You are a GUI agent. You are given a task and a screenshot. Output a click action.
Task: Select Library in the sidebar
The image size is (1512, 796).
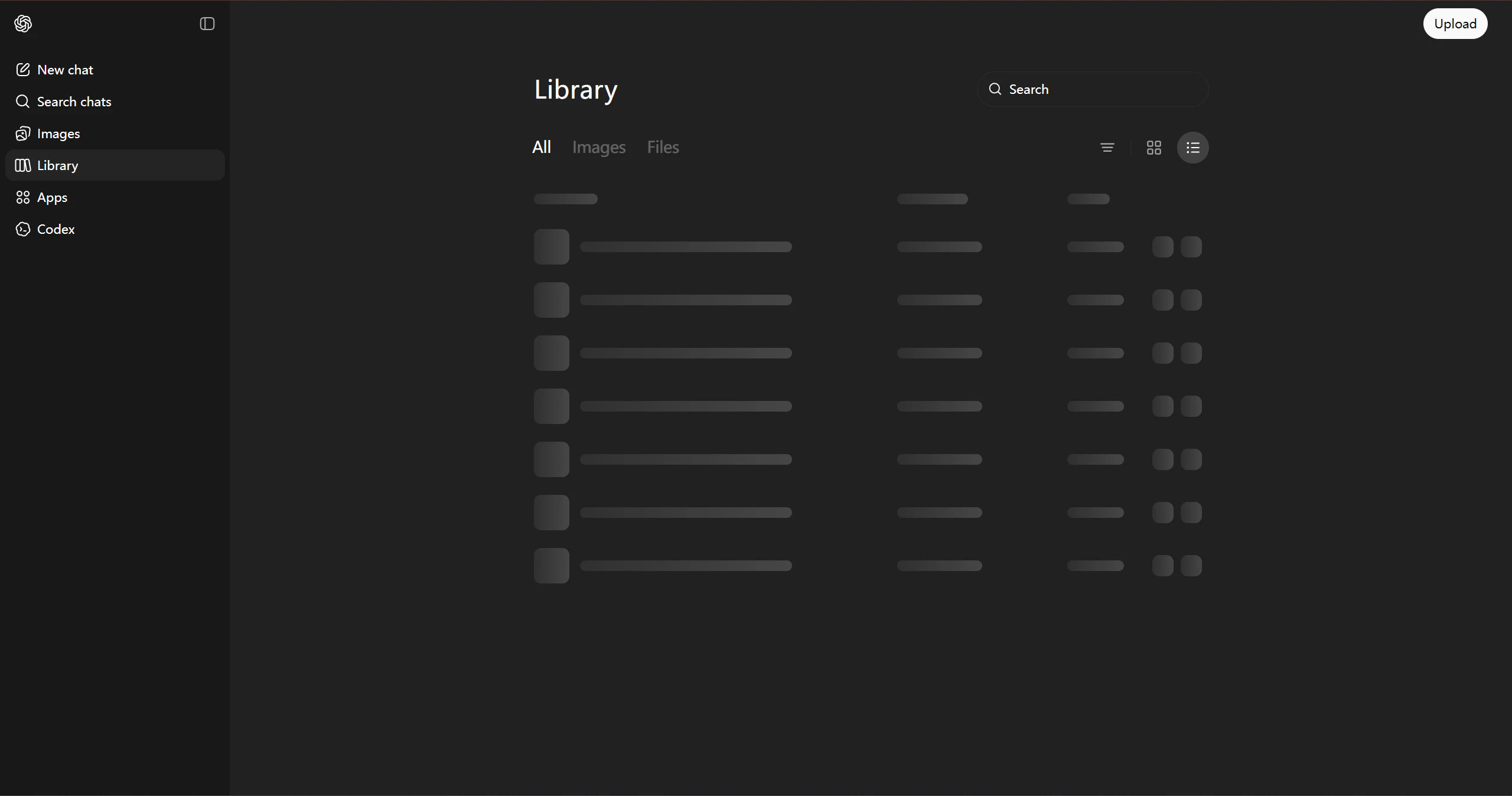(x=57, y=165)
